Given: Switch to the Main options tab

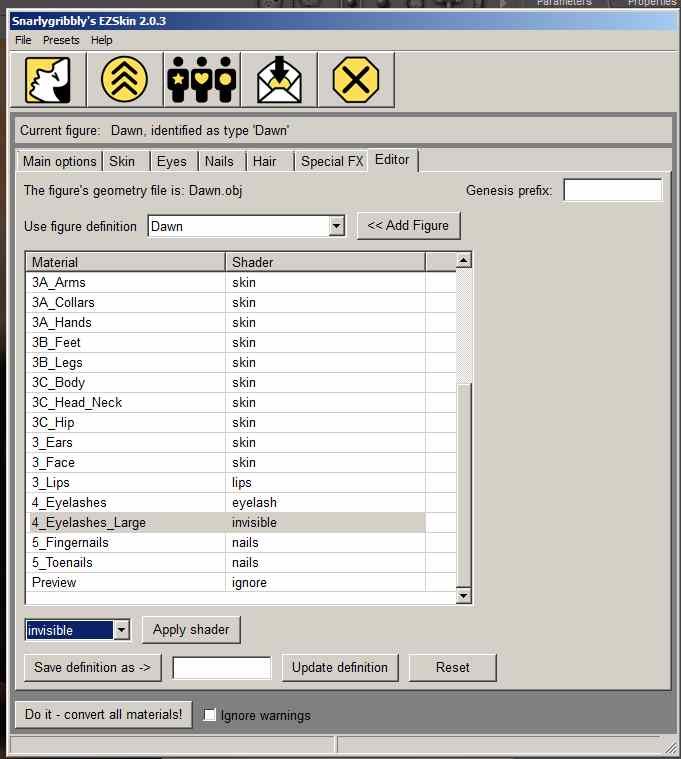Looking at the screenshot, I should [x=60, y=162].
